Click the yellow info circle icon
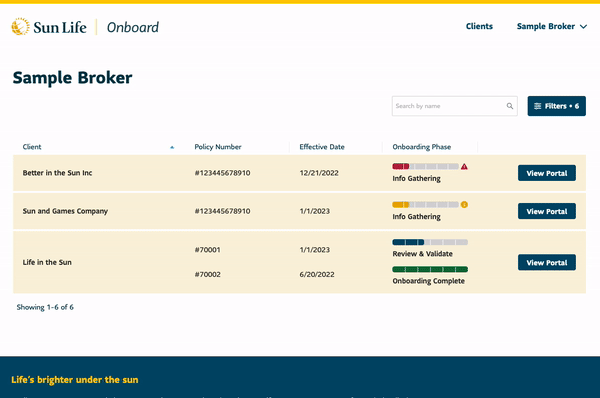Screen dimensions: 600x398 point(464,204)
